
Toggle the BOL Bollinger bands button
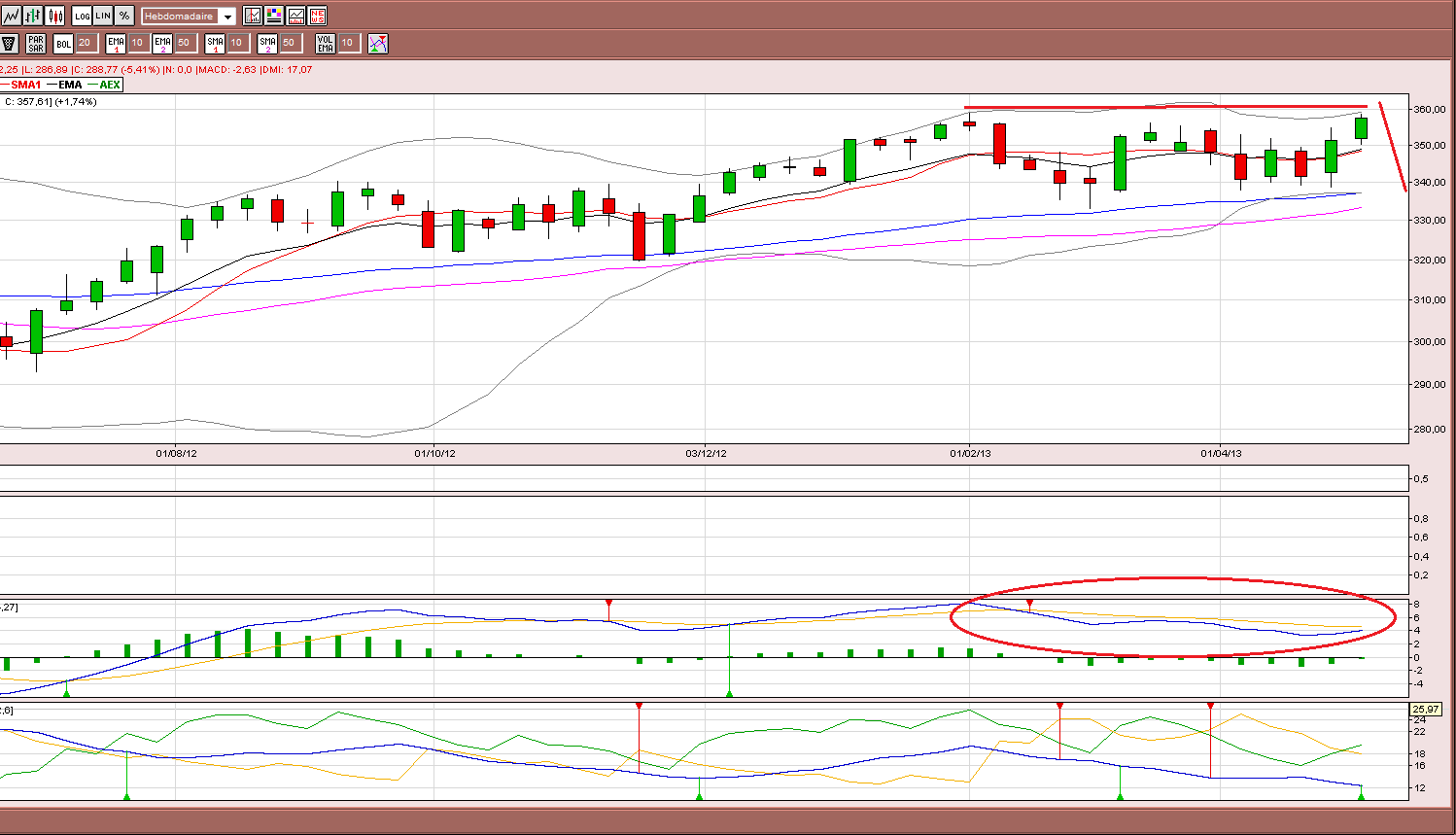click(x=63, y=43)
